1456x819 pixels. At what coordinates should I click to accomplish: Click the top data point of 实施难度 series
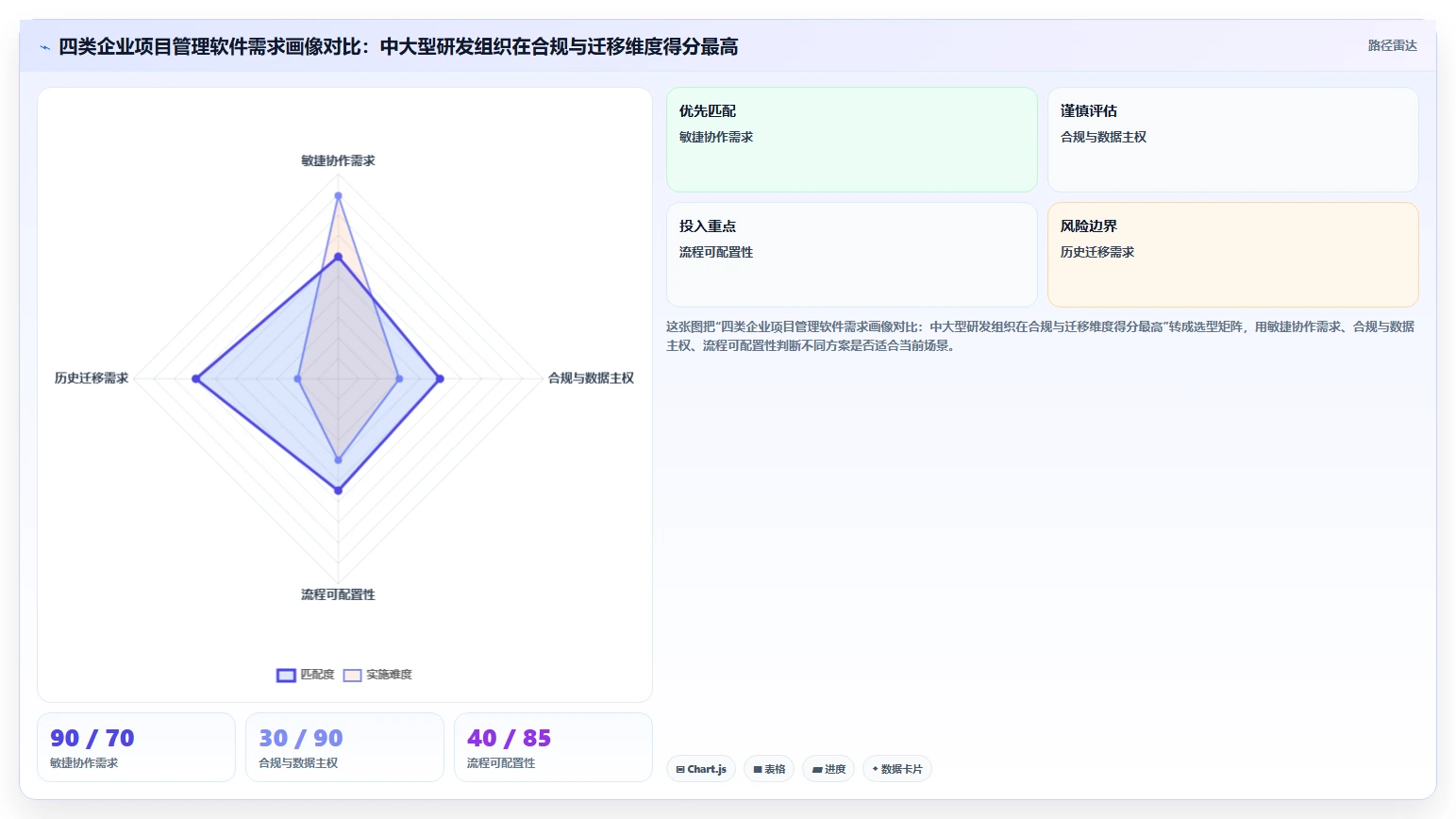(338, 196)
